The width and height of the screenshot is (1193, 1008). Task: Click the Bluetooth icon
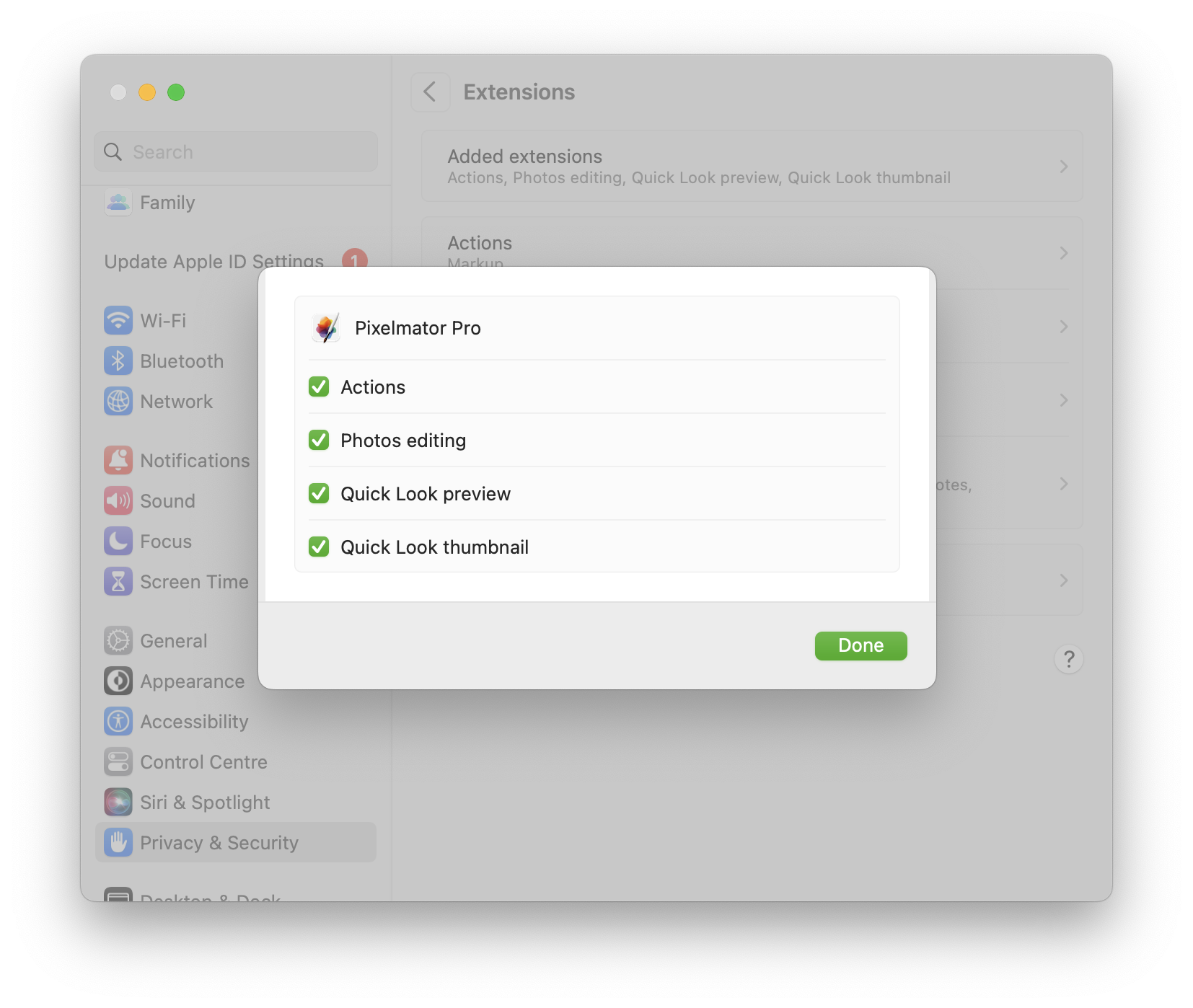pyautogui.click(x=118, y=361)
